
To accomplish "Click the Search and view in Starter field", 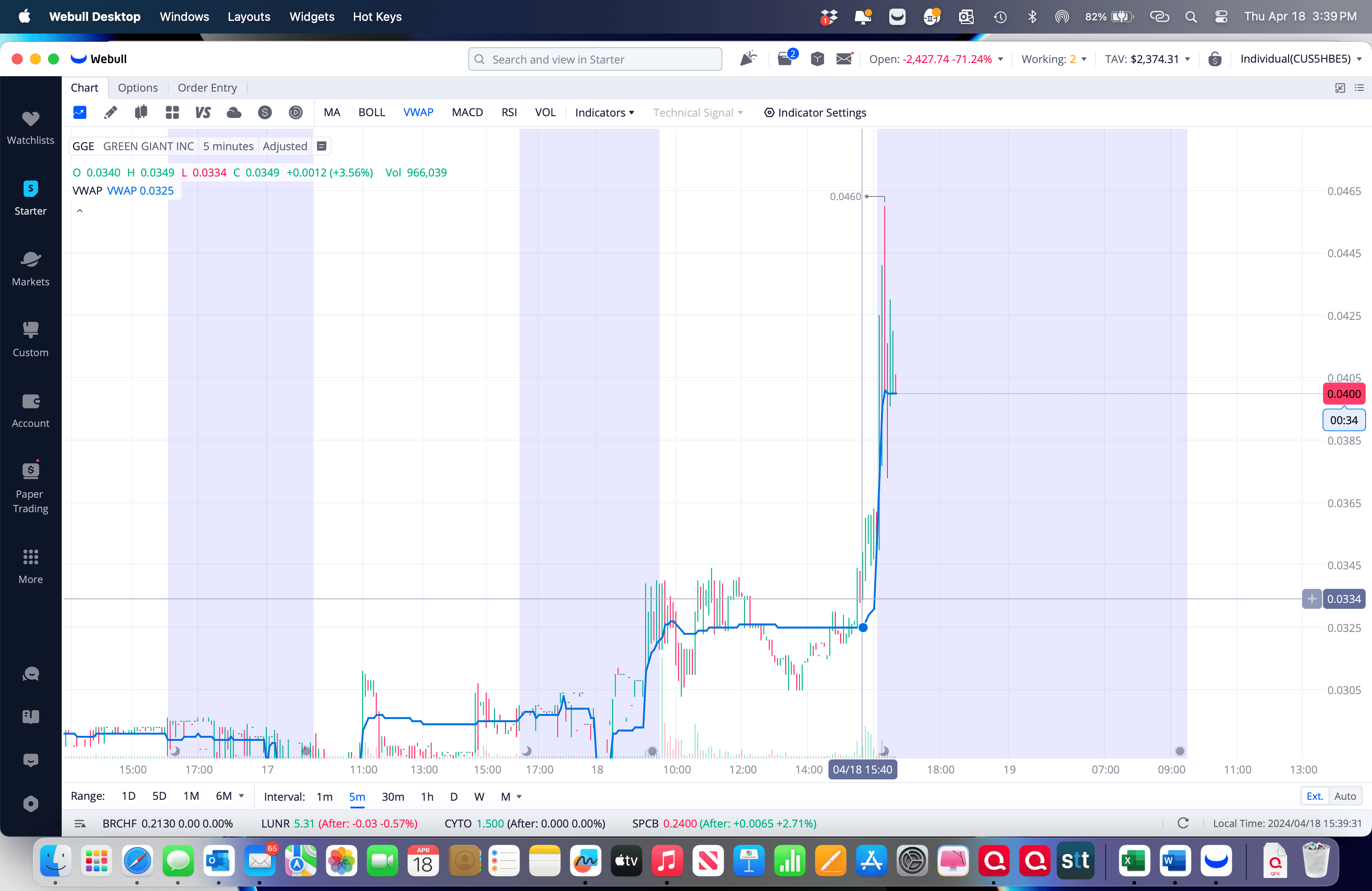I will [595, 59].
